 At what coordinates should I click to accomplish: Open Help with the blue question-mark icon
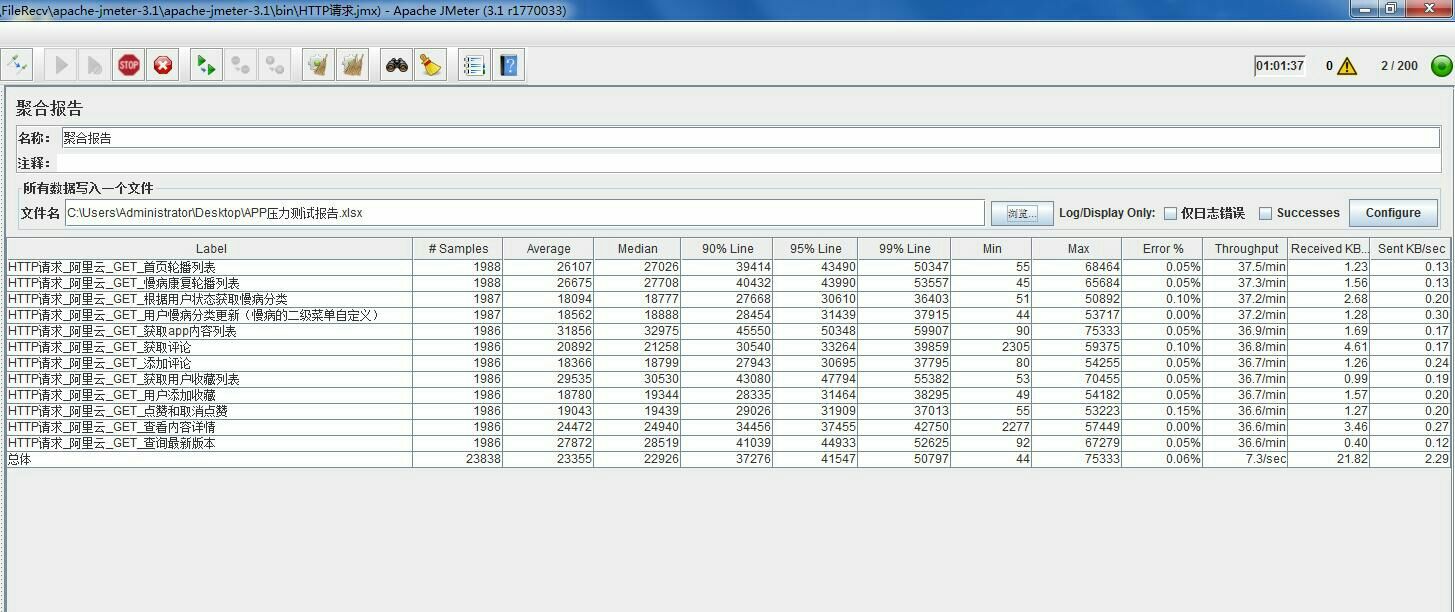[509, 66]
